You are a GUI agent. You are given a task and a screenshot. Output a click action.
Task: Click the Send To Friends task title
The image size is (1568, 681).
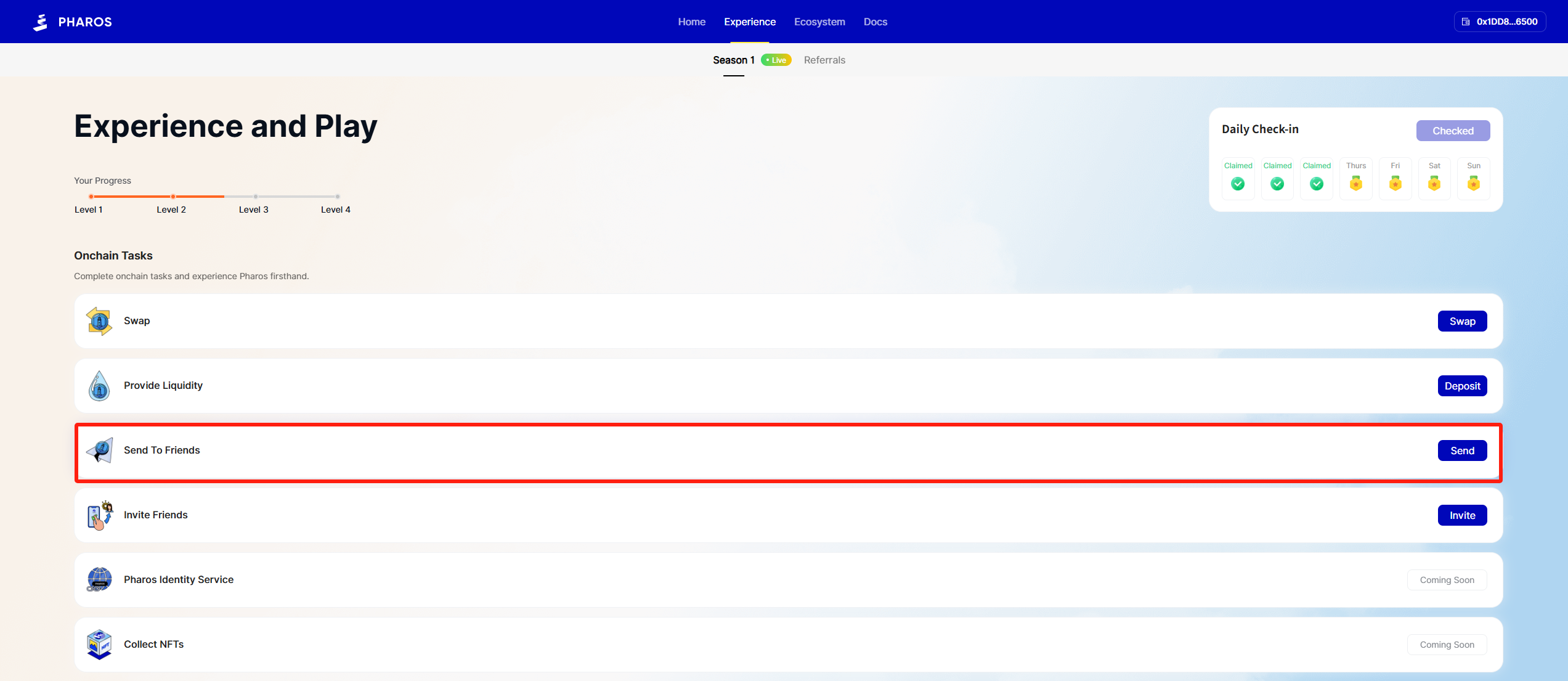(x=162, y=450)
